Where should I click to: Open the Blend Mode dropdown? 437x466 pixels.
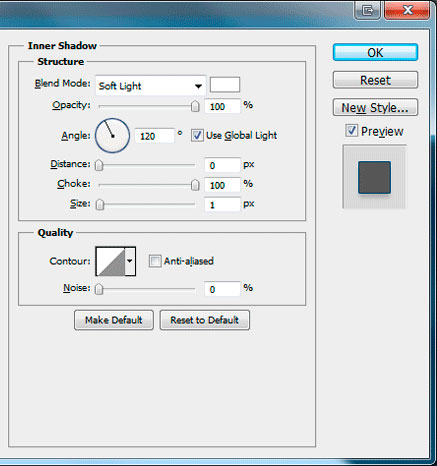pyautogui.click(x=150, y=86)
